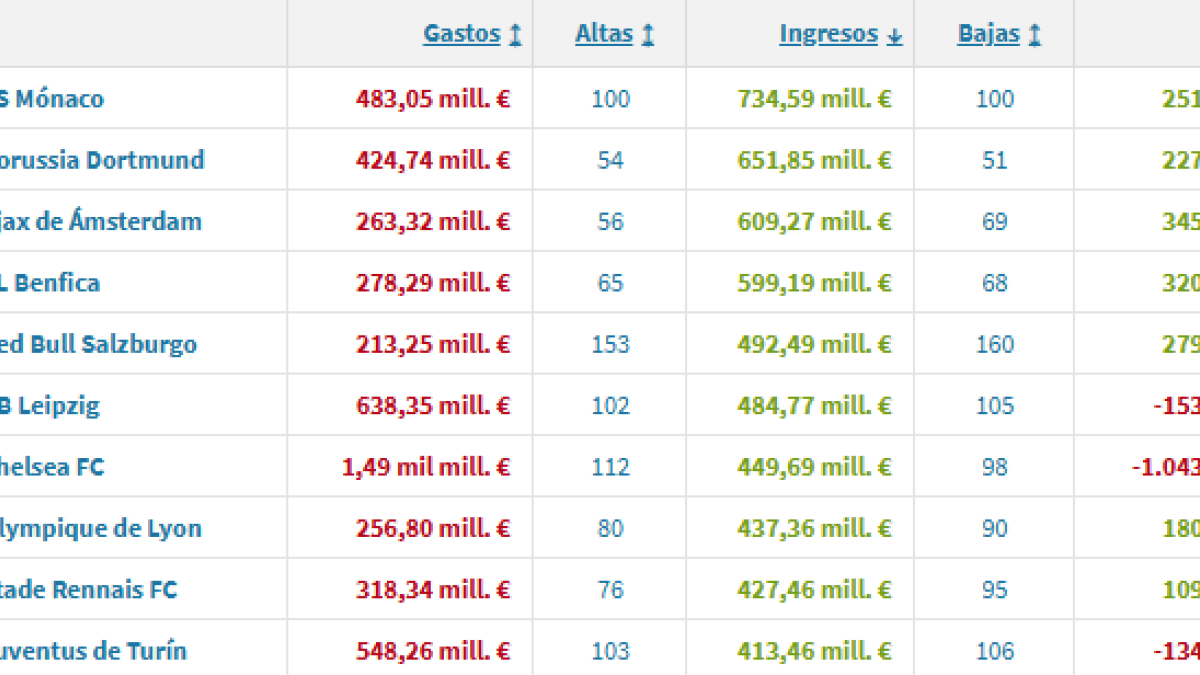Select Dortmund expenses 424,74 mill. €

pos(433,160)
